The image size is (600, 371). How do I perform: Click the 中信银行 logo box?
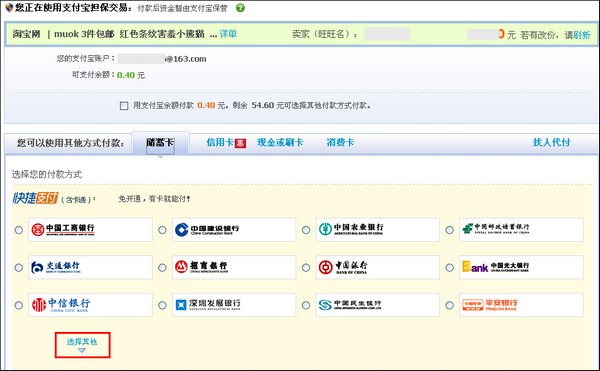pyautogui.click(x=90, y=305)
